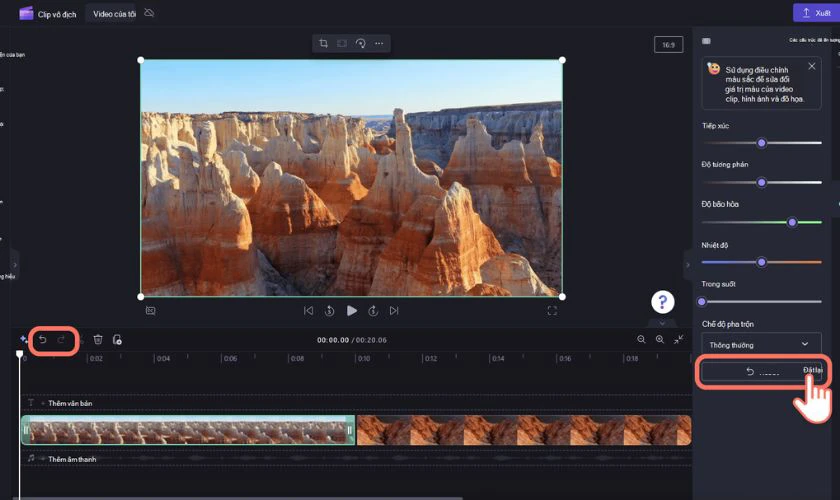The height and width of the screenshot is (500, 840).
Task: Click the 0:18 ruler mark
Action: [632, 359]
